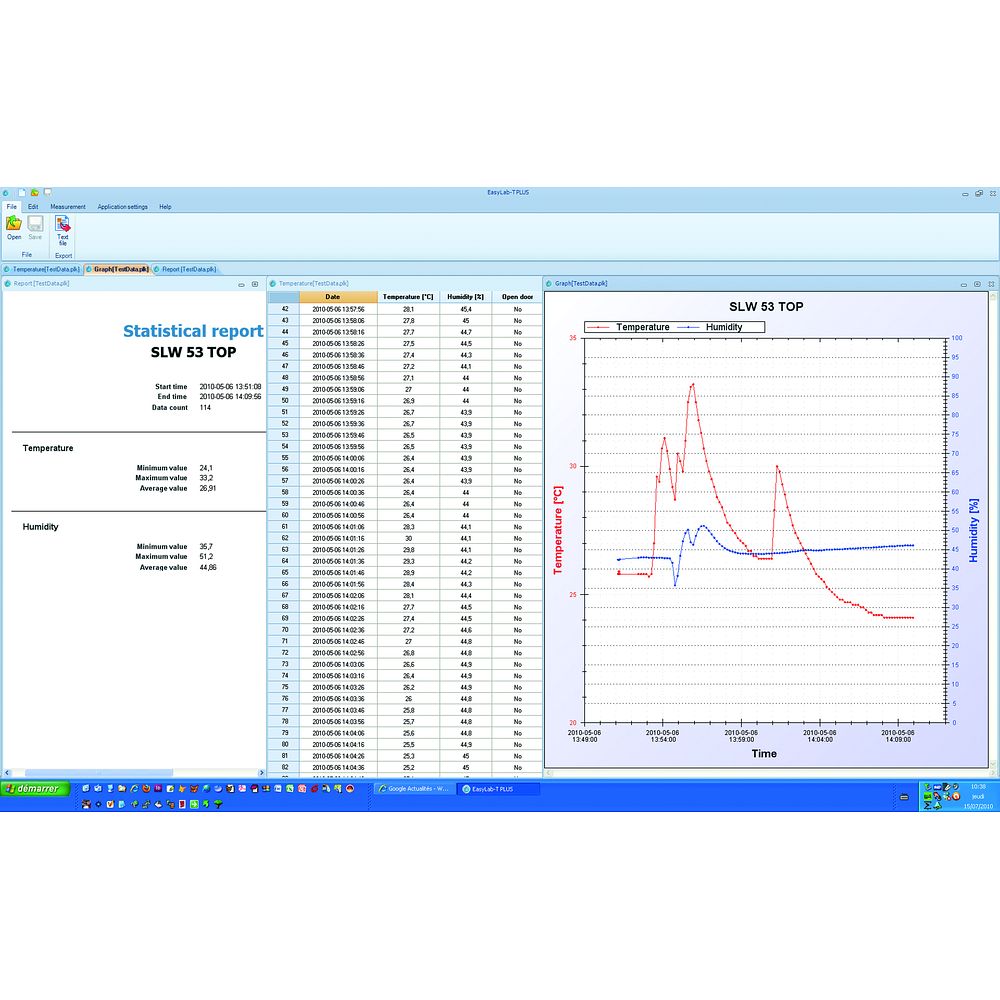Maximize the Report sub-window

pyautogui.click(x=255, y=284)
